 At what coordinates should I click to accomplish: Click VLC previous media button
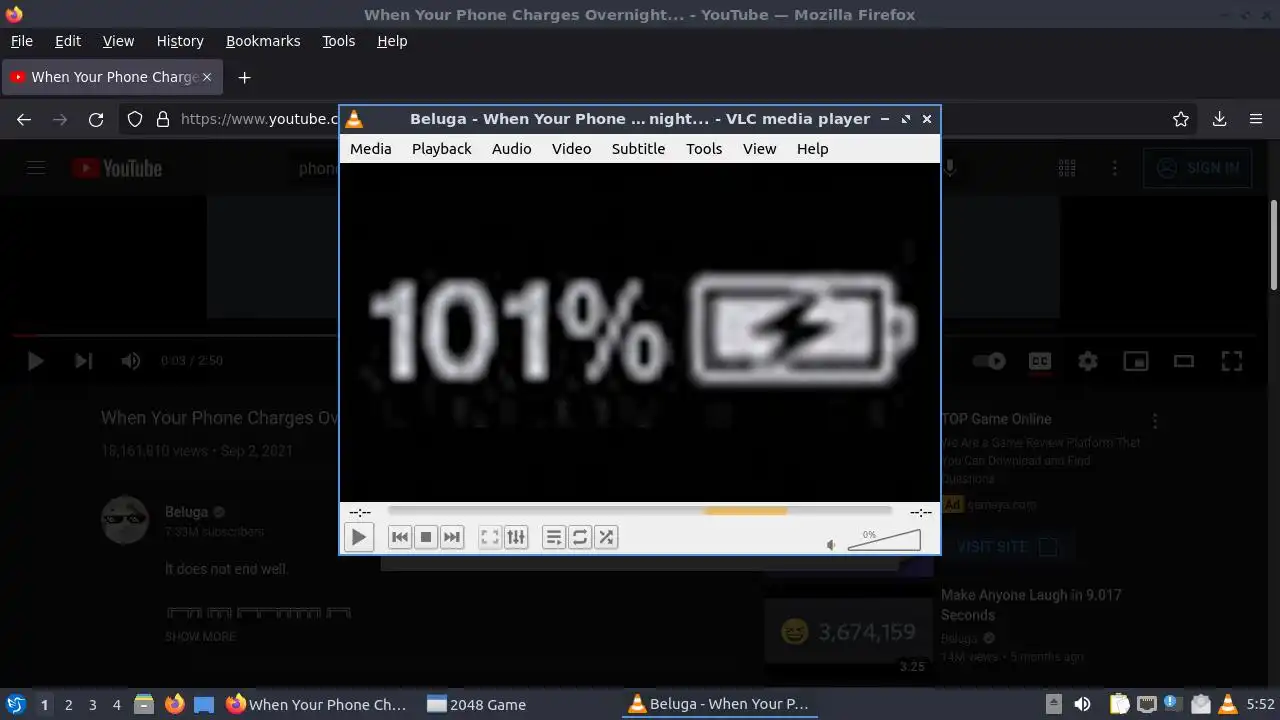coord(400,537)
